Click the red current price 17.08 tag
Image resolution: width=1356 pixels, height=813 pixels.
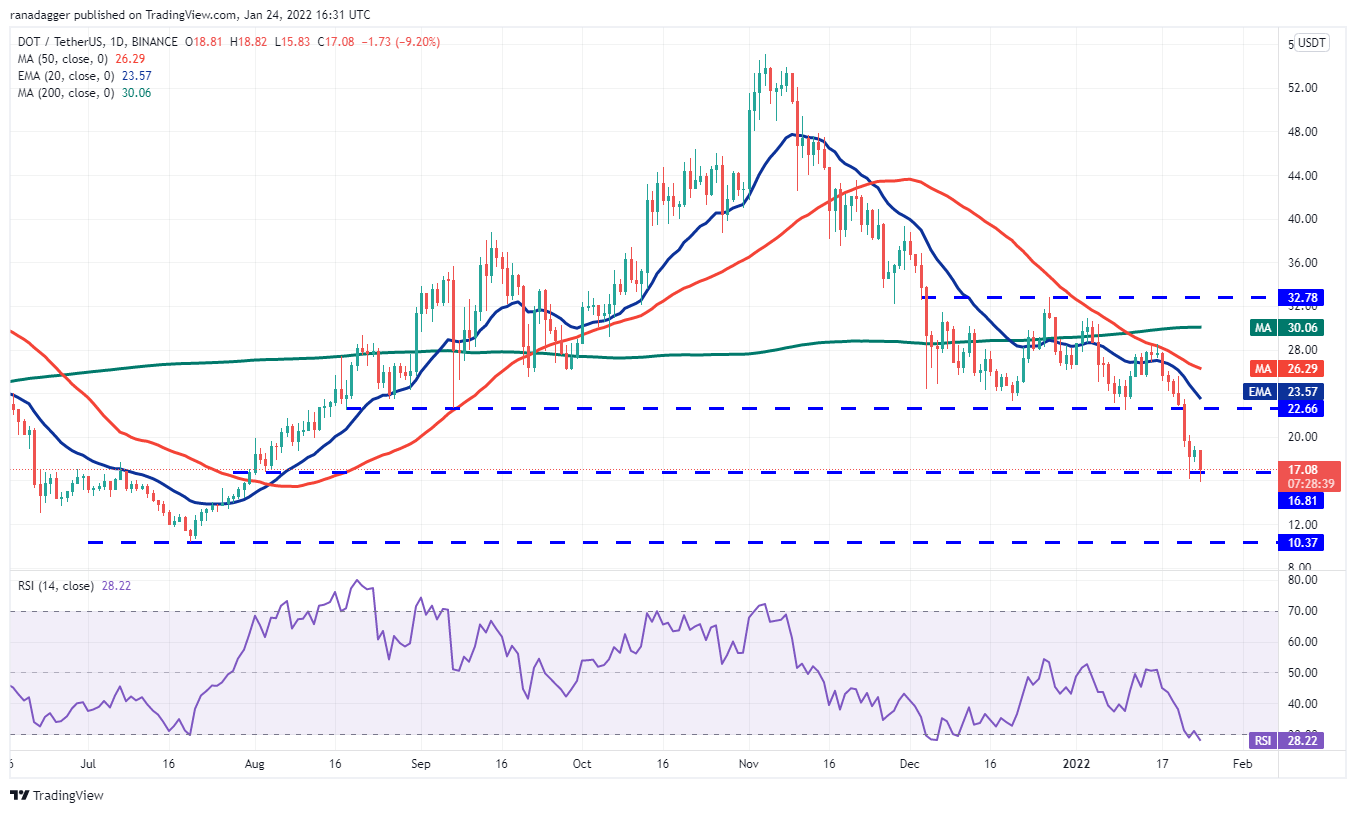[x=1300, y=469]
